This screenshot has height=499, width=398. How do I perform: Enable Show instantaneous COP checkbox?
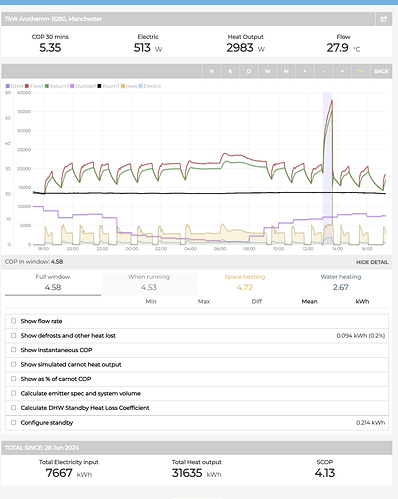coord(13,350)
